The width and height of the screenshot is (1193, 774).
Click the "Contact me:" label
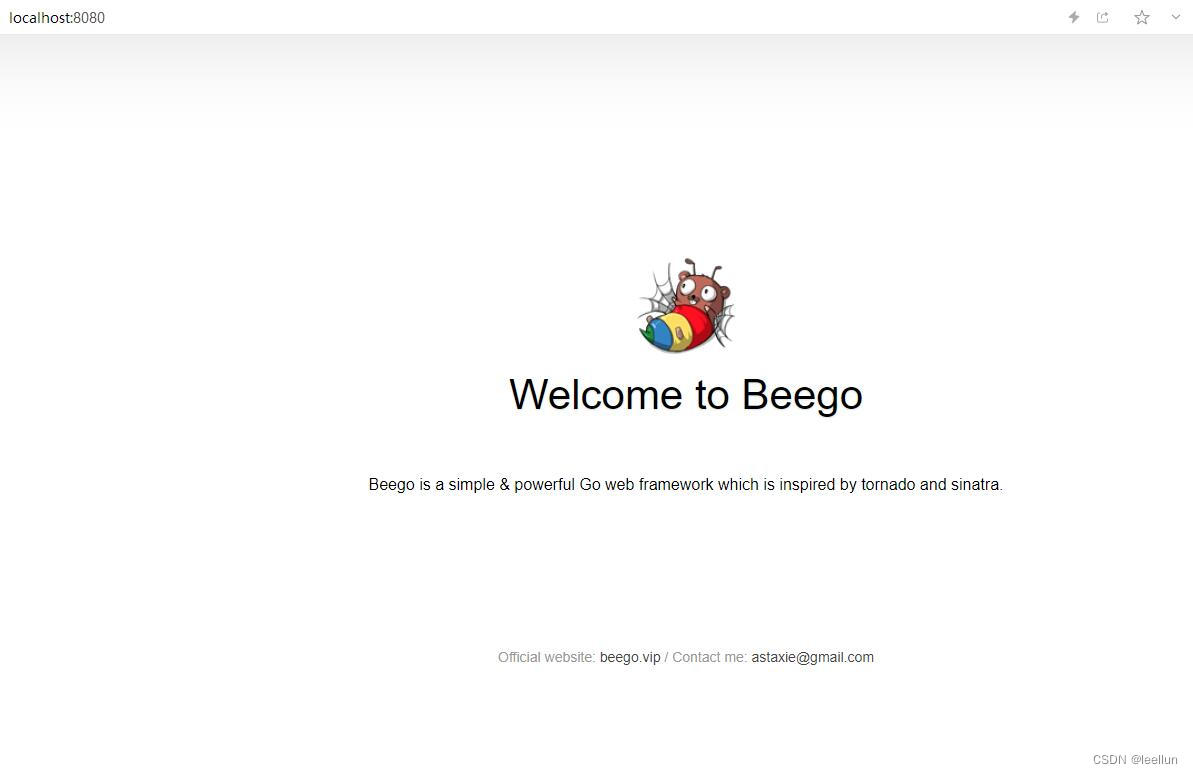[709, 658]
